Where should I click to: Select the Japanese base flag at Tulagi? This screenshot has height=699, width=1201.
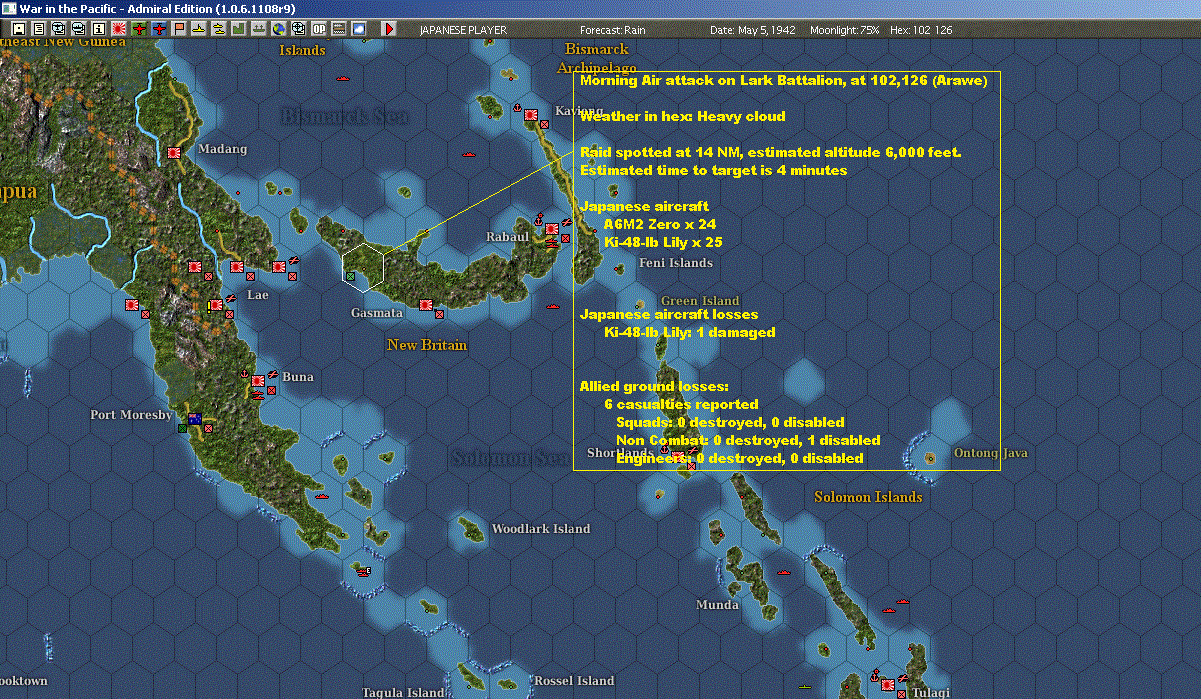[887, 684]
